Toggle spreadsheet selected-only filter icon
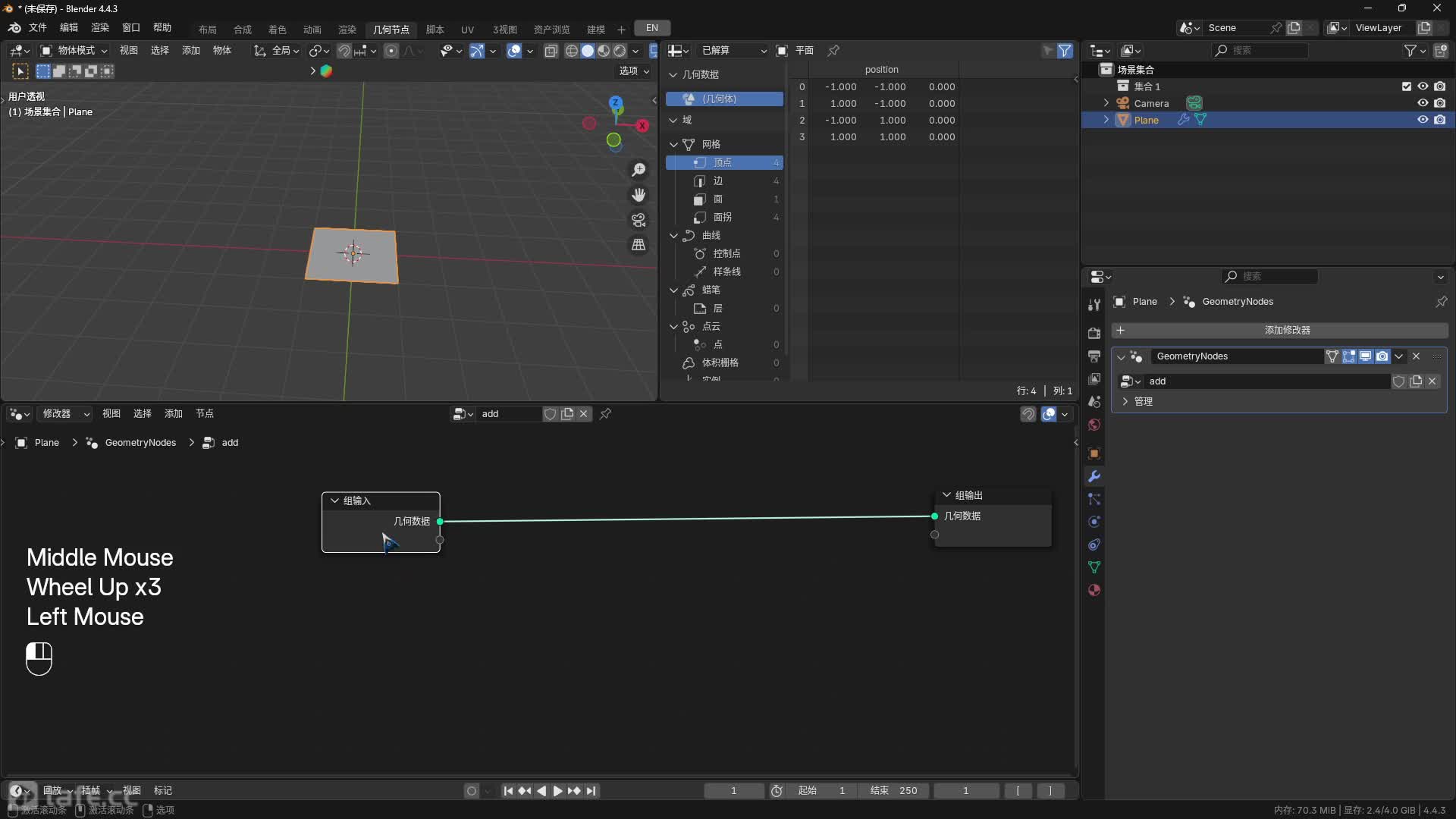The width and height of the screenshot is (1456, 819). tap(1048, 51)
